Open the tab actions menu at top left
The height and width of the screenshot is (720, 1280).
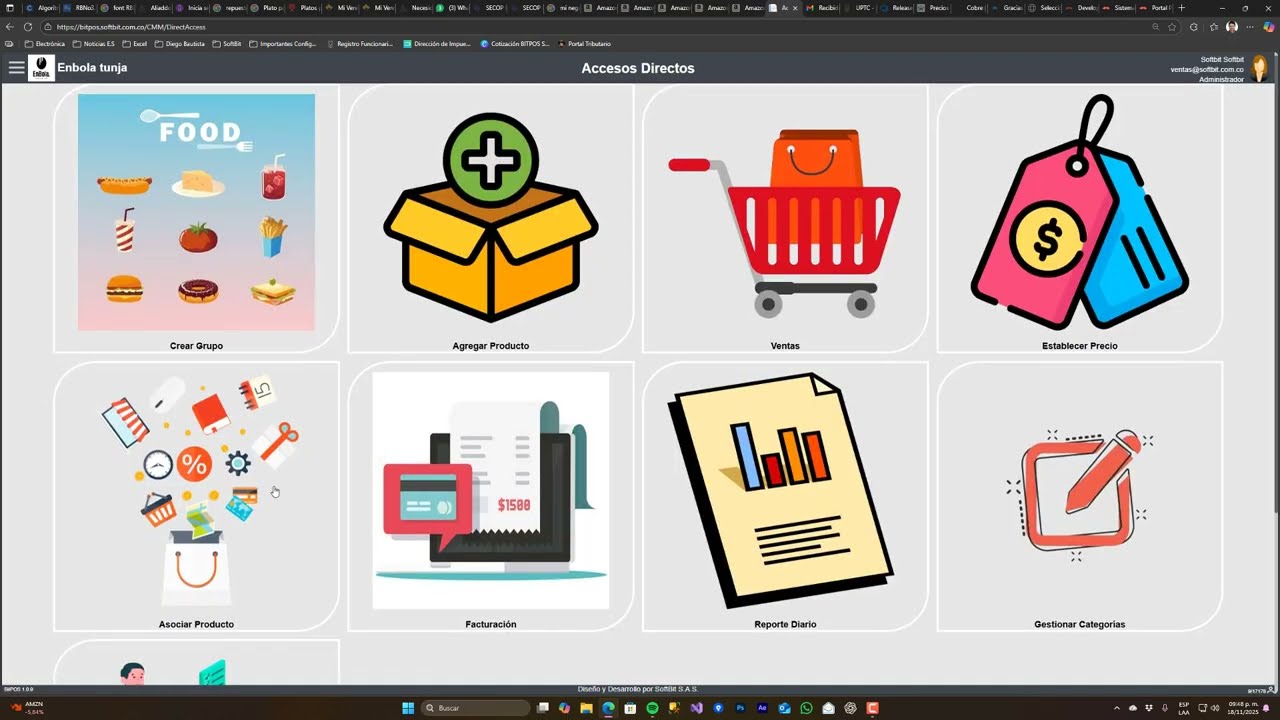tap(10, 7)
